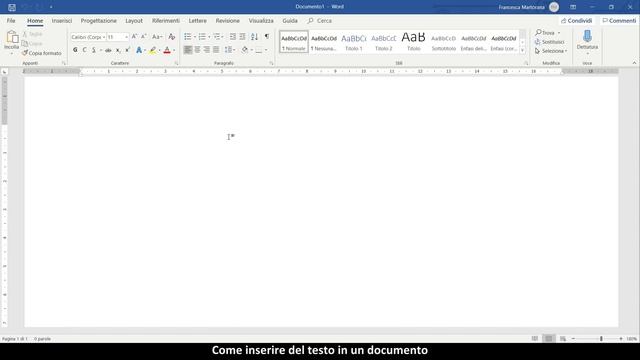Open line spacing dropdown
640x360 pixels.
click(x=230, y=50)
